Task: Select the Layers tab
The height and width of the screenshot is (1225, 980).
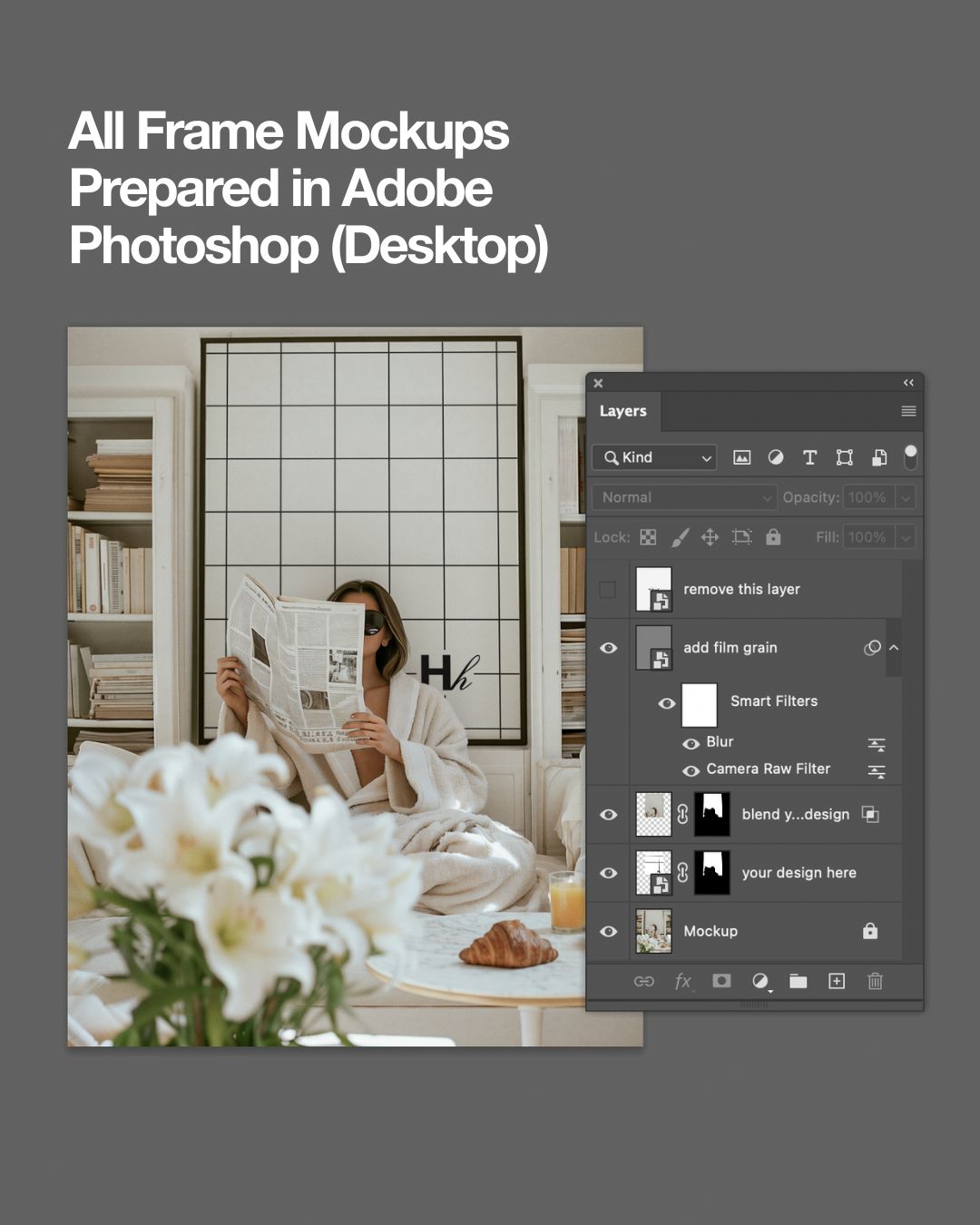Action: click(622, 411)
